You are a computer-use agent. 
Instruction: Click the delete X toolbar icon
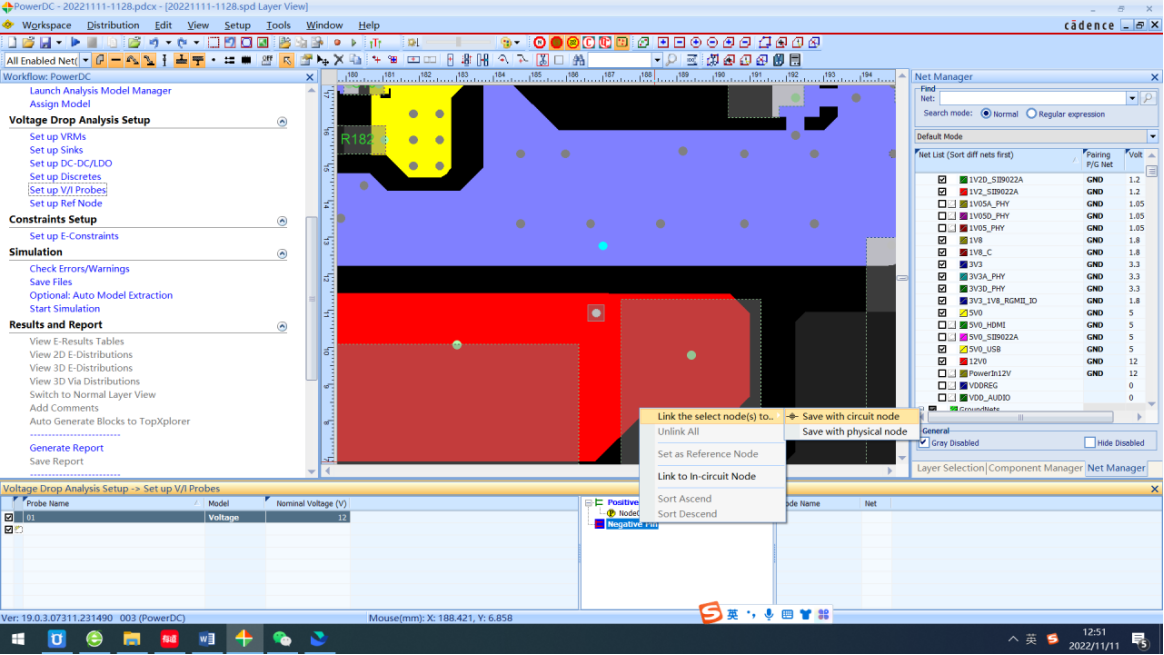pos(339,60)
